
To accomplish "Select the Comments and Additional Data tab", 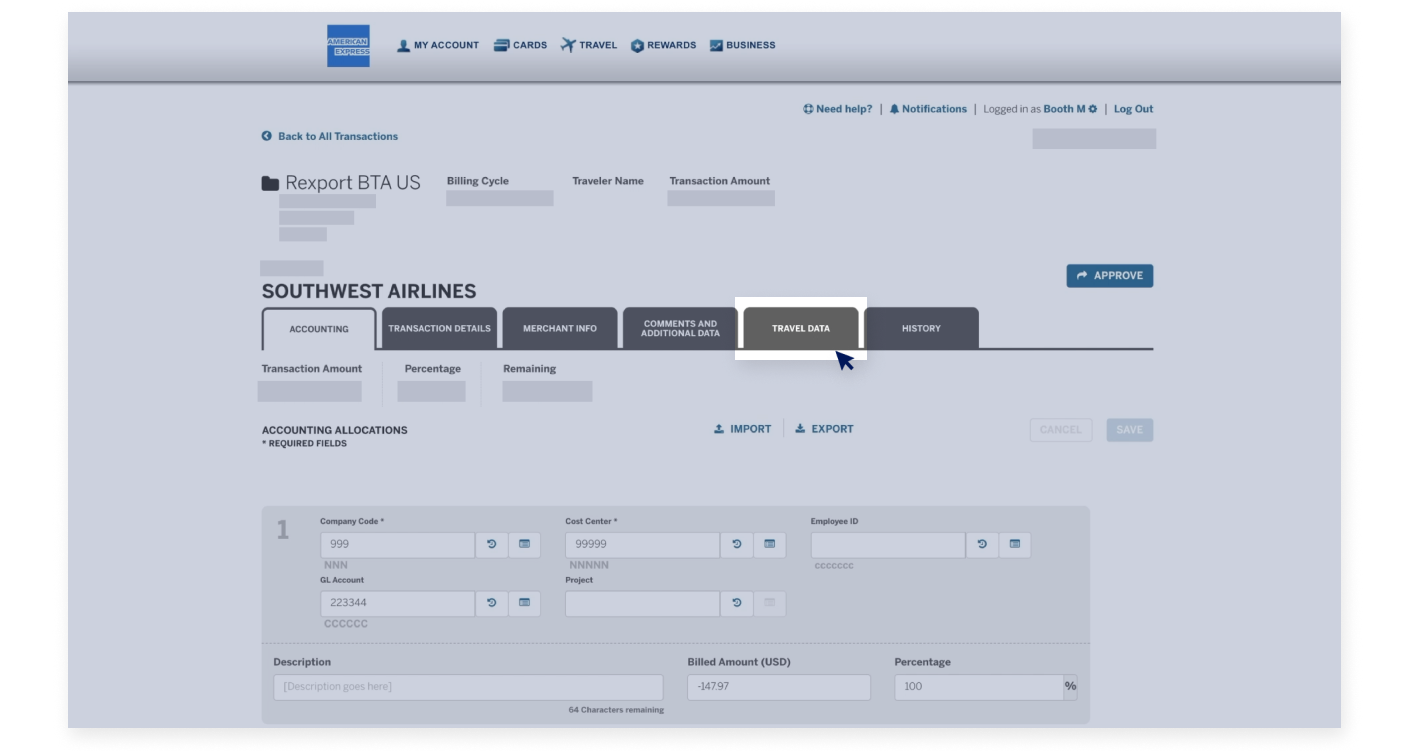I will tap(680, 327).
